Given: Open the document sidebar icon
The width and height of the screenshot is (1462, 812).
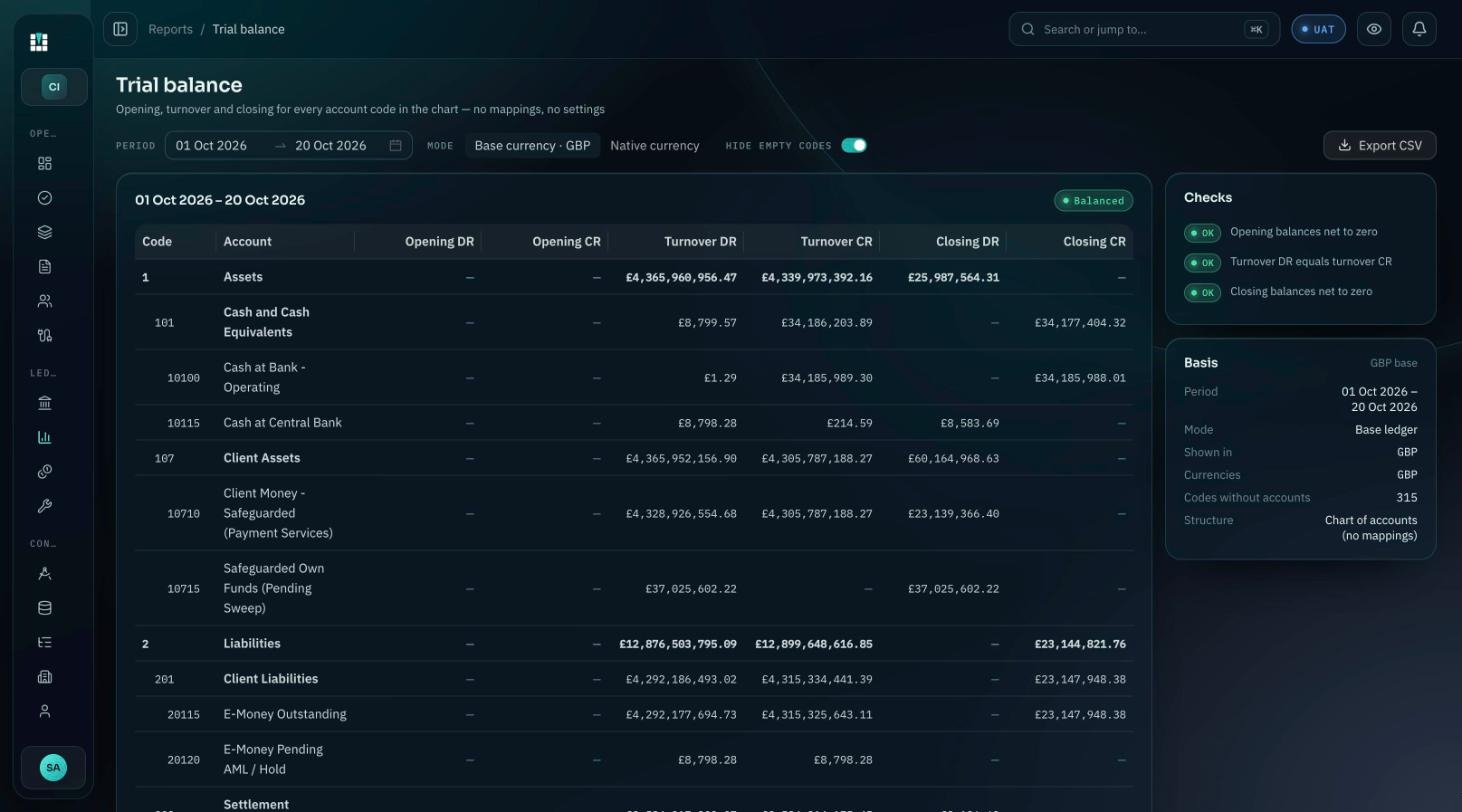Looking at the screenshot, I should point(44,267).
